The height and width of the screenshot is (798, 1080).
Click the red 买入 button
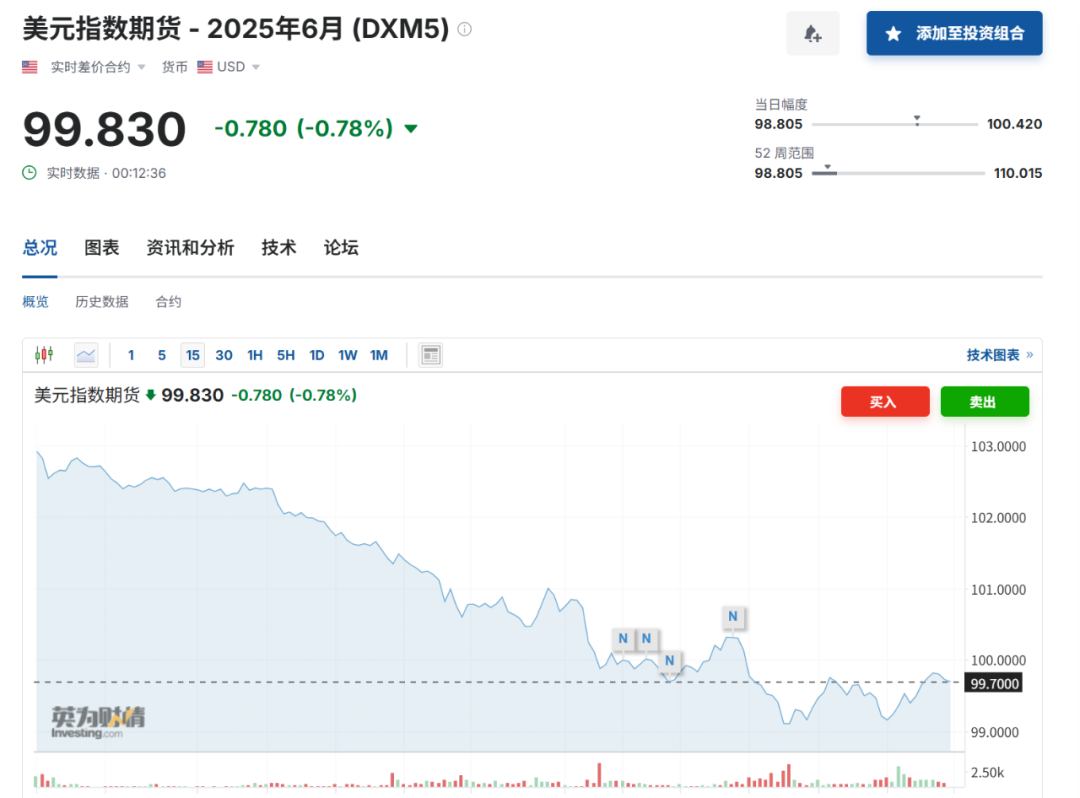tap(885, 402)
